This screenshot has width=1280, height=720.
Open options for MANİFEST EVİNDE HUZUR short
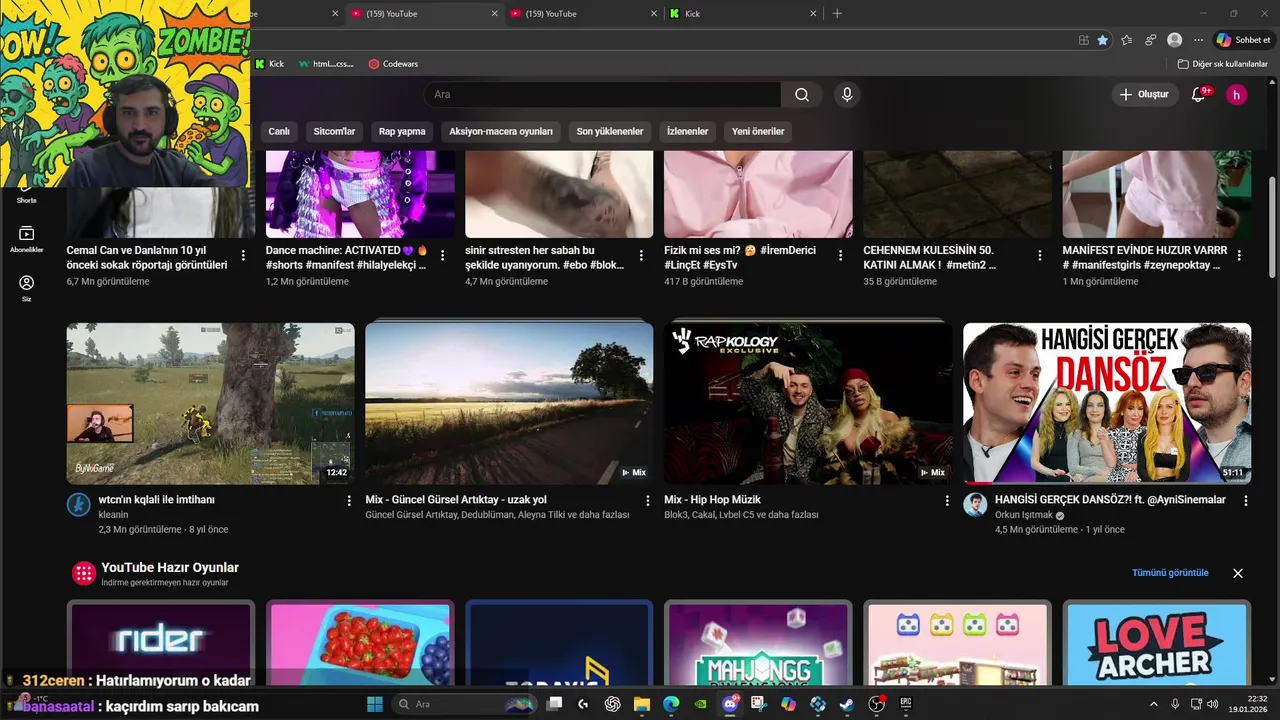click(x=1239, y=256)
